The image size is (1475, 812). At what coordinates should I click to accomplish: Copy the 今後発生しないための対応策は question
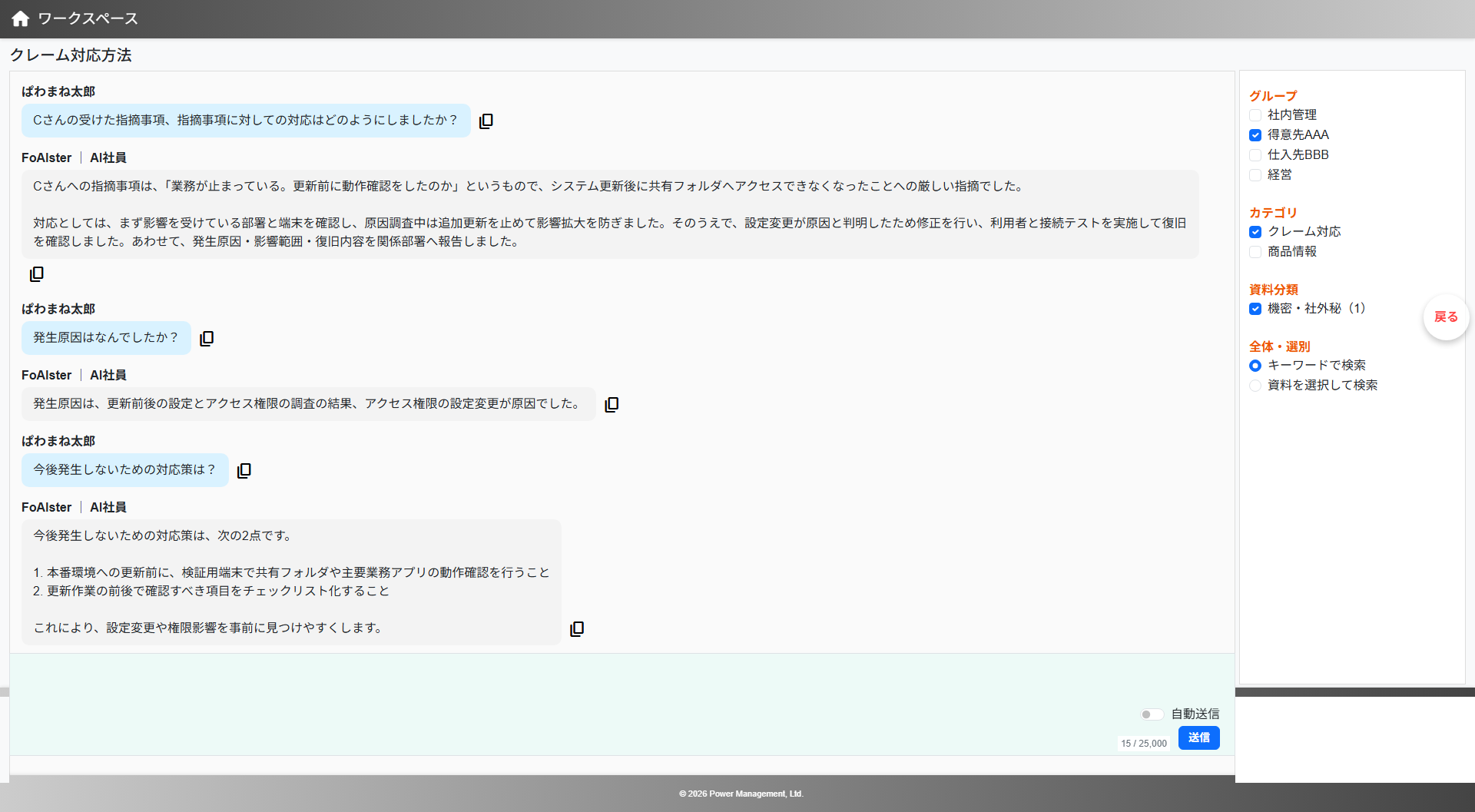244,471
